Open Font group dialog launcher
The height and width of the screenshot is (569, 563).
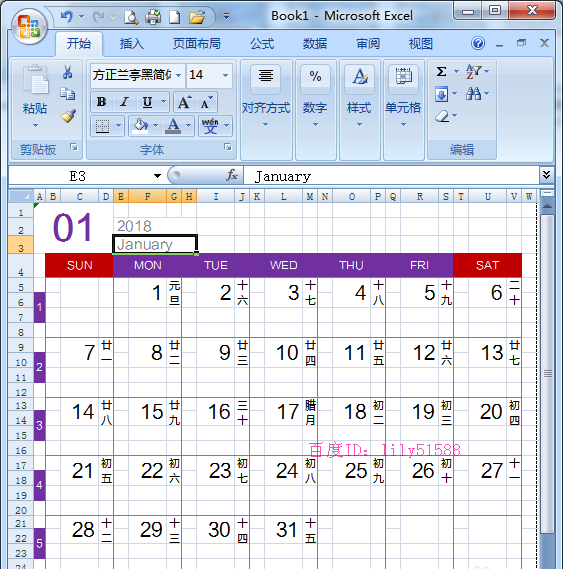tap(228, 147)
